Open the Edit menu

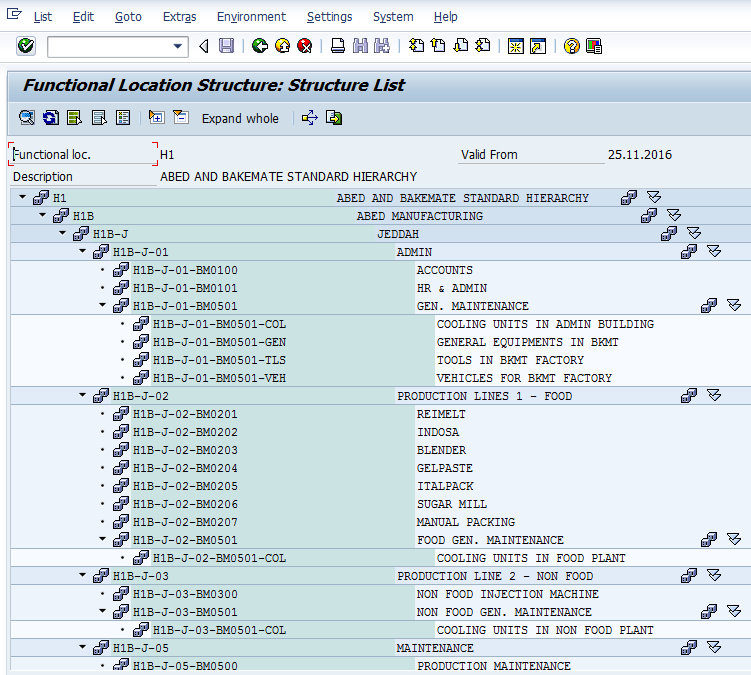[x=83, y=17]
